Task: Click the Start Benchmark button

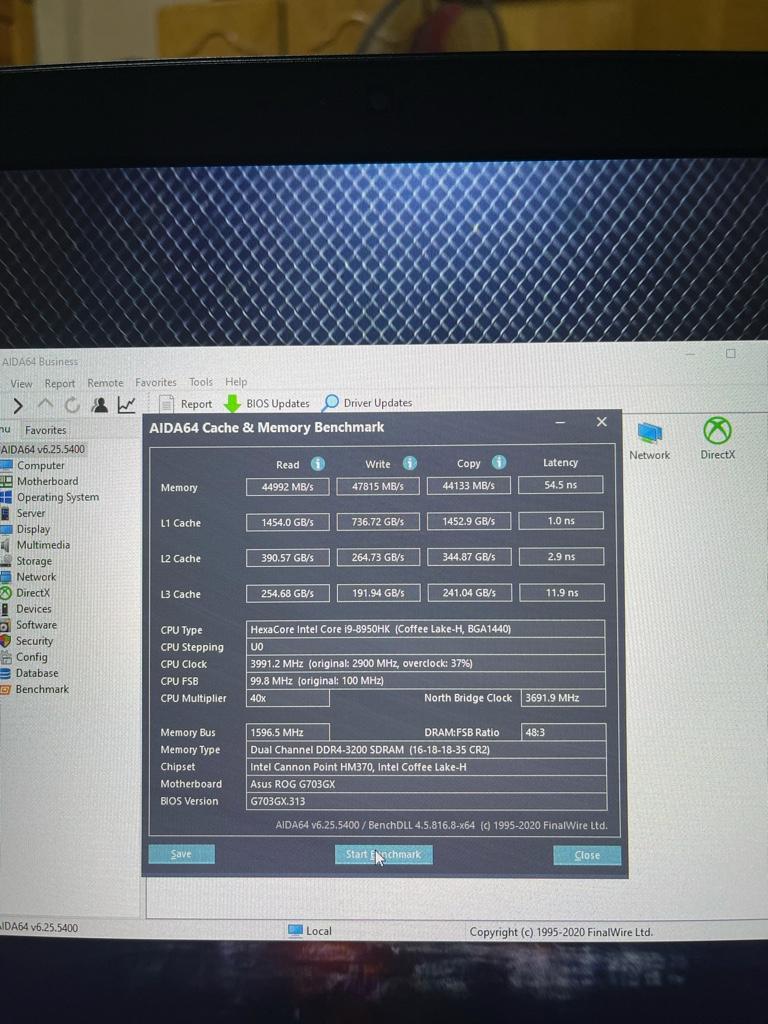Action: 383,854
